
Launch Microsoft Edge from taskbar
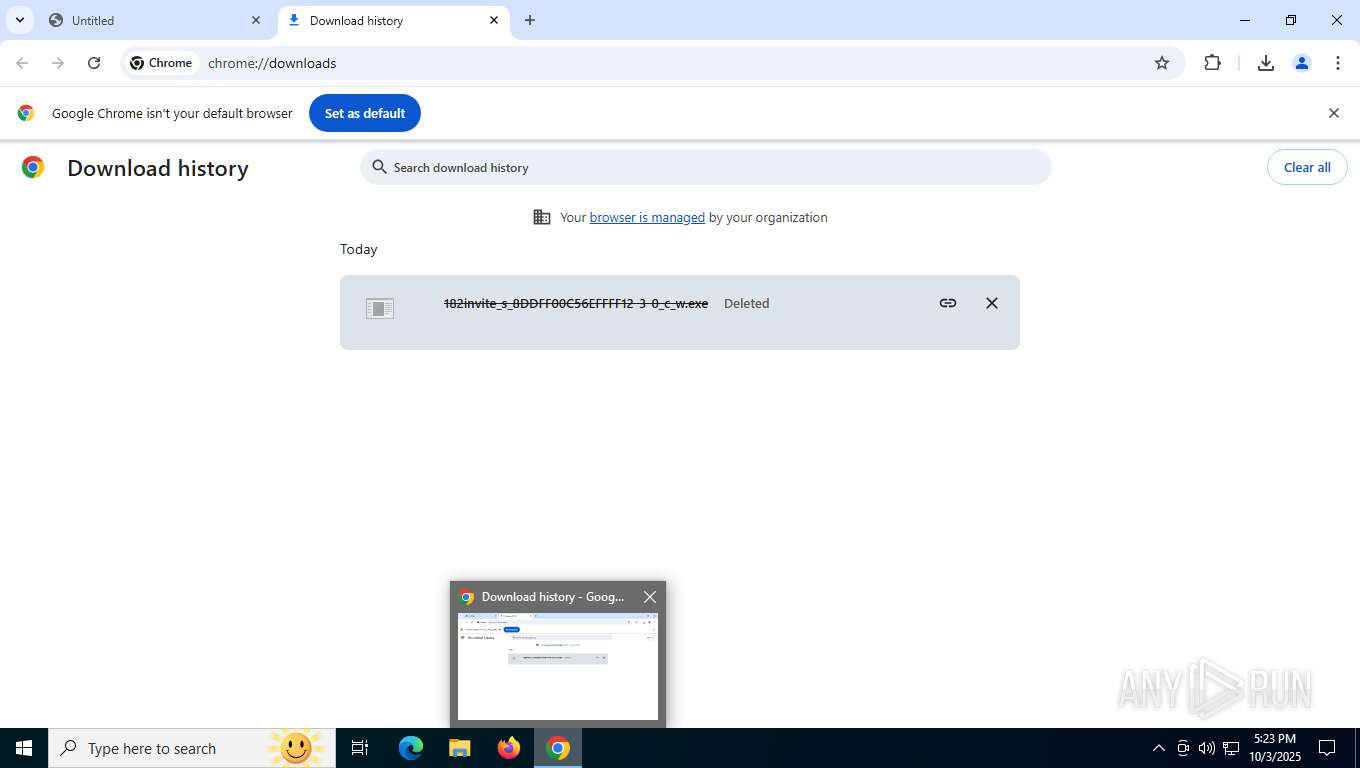pyautogui.click(x=411, y=748)
